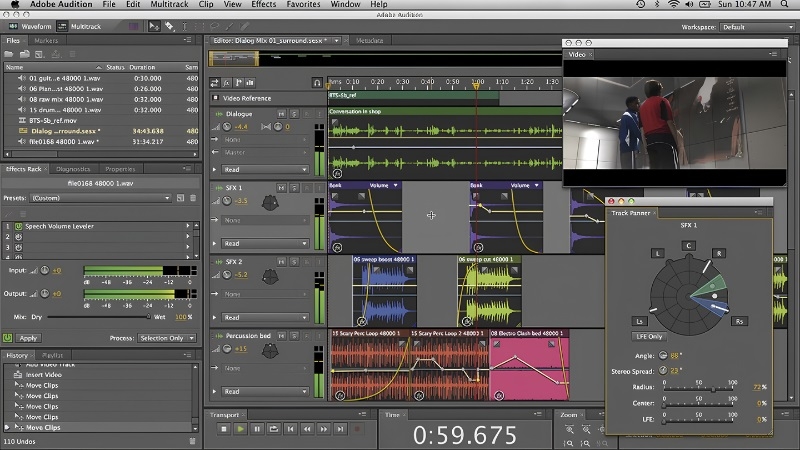Click the Stereo Spread knob in Track Panner
This screenshot has width=800, height=450.
click(x=663, y=371)
